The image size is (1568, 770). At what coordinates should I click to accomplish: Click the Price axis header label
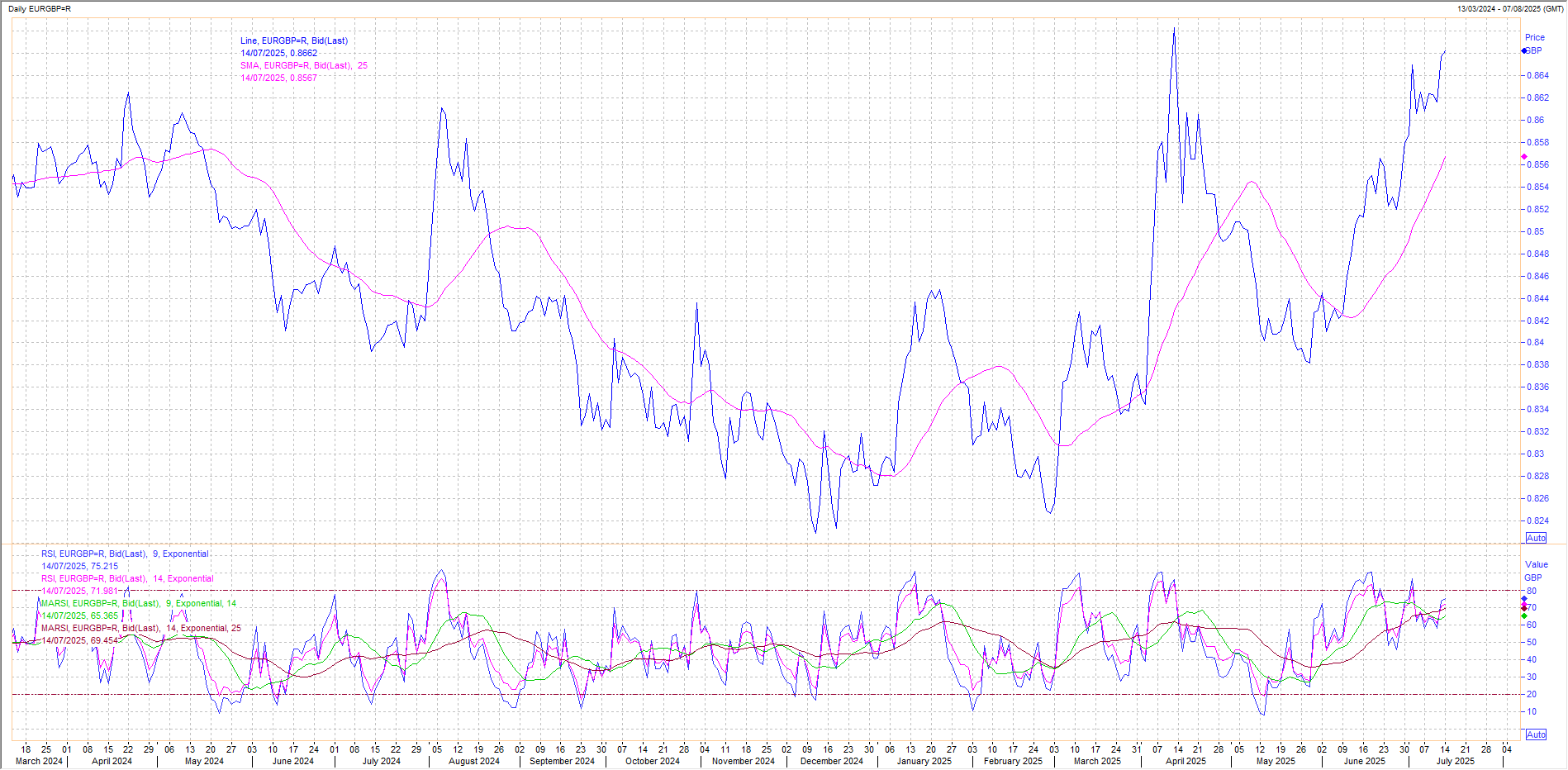click(x=1534, y=37)
